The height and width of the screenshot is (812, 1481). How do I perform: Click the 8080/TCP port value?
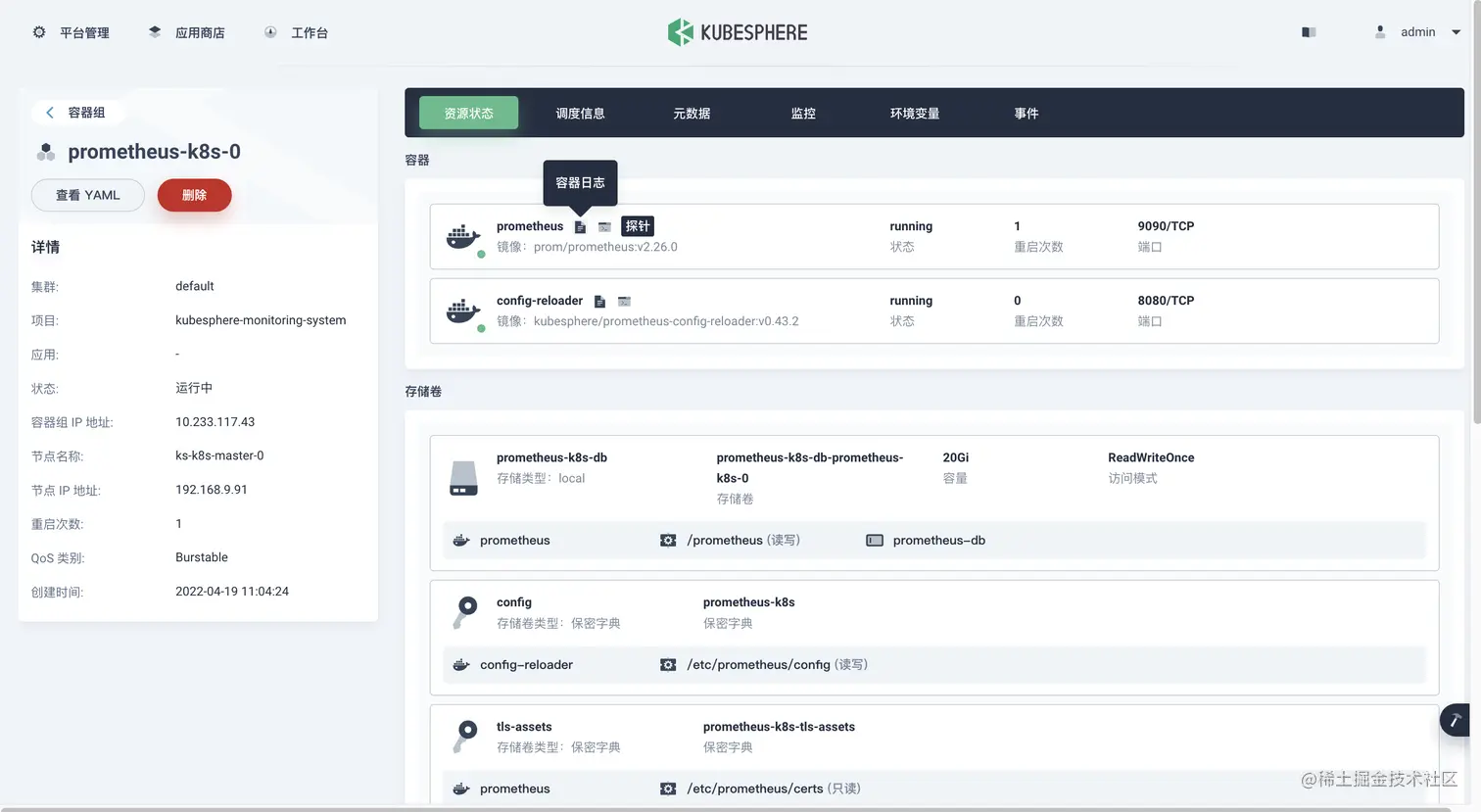point(1166,301)
